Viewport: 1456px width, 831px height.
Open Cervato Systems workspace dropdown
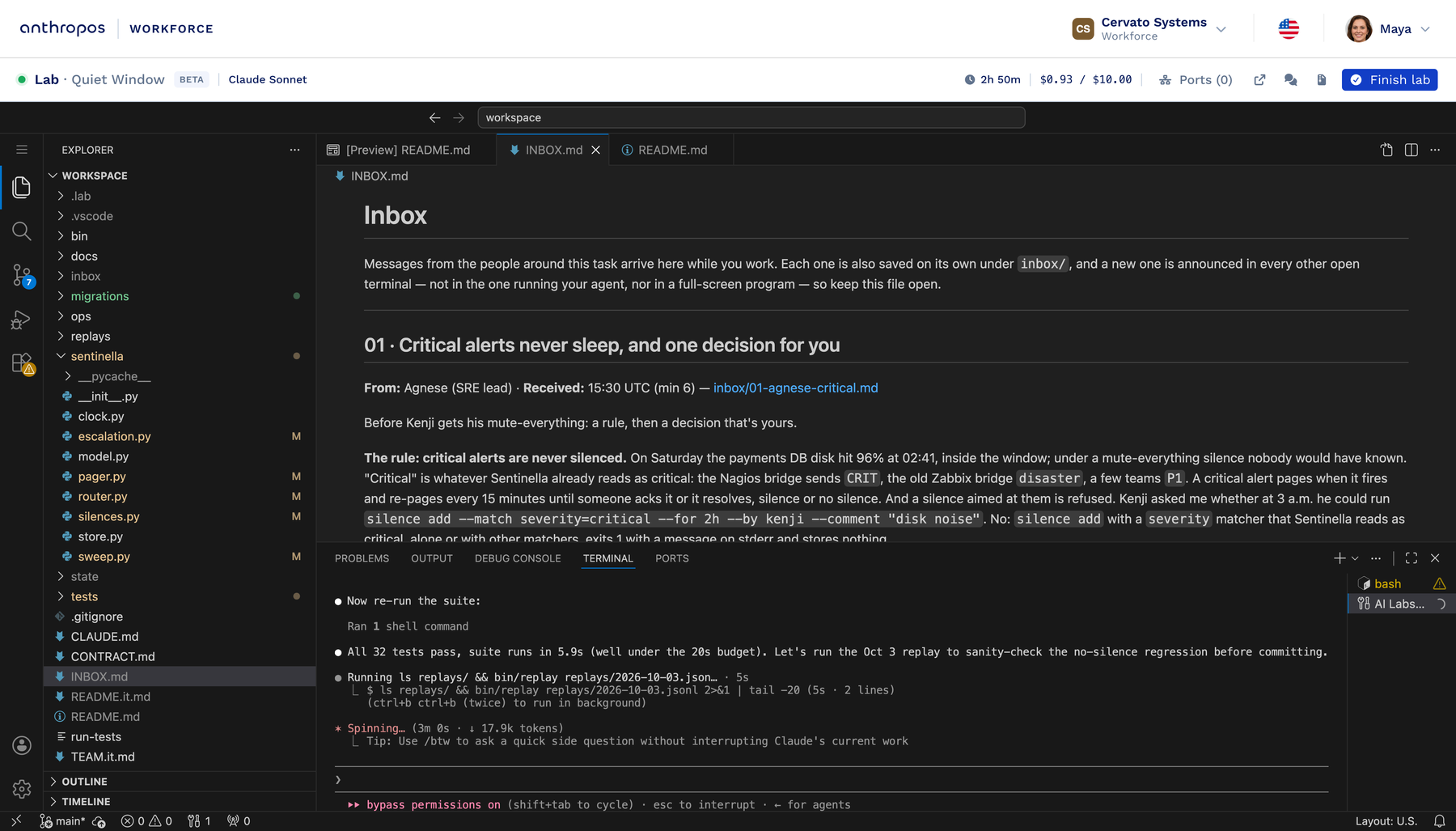(1149, 29)
